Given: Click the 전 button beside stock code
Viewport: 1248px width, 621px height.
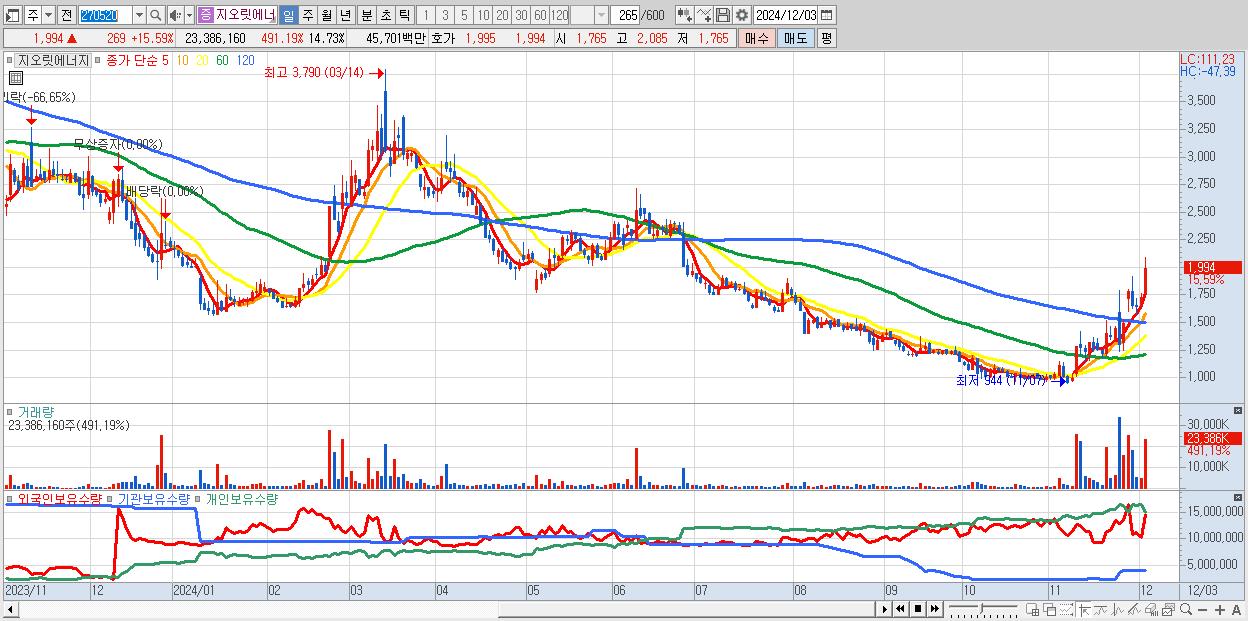Looking at the screenshot, I should point(66,15).
